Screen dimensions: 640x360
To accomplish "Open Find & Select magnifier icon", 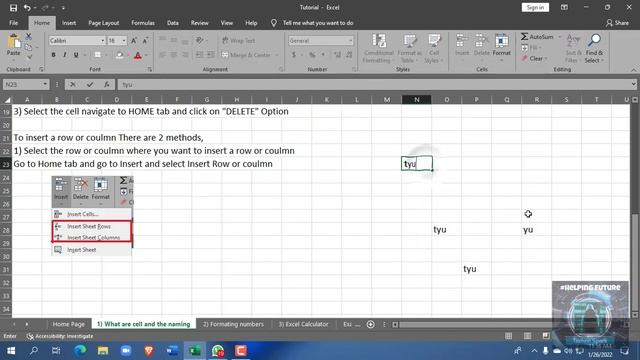I will [594, 40].
